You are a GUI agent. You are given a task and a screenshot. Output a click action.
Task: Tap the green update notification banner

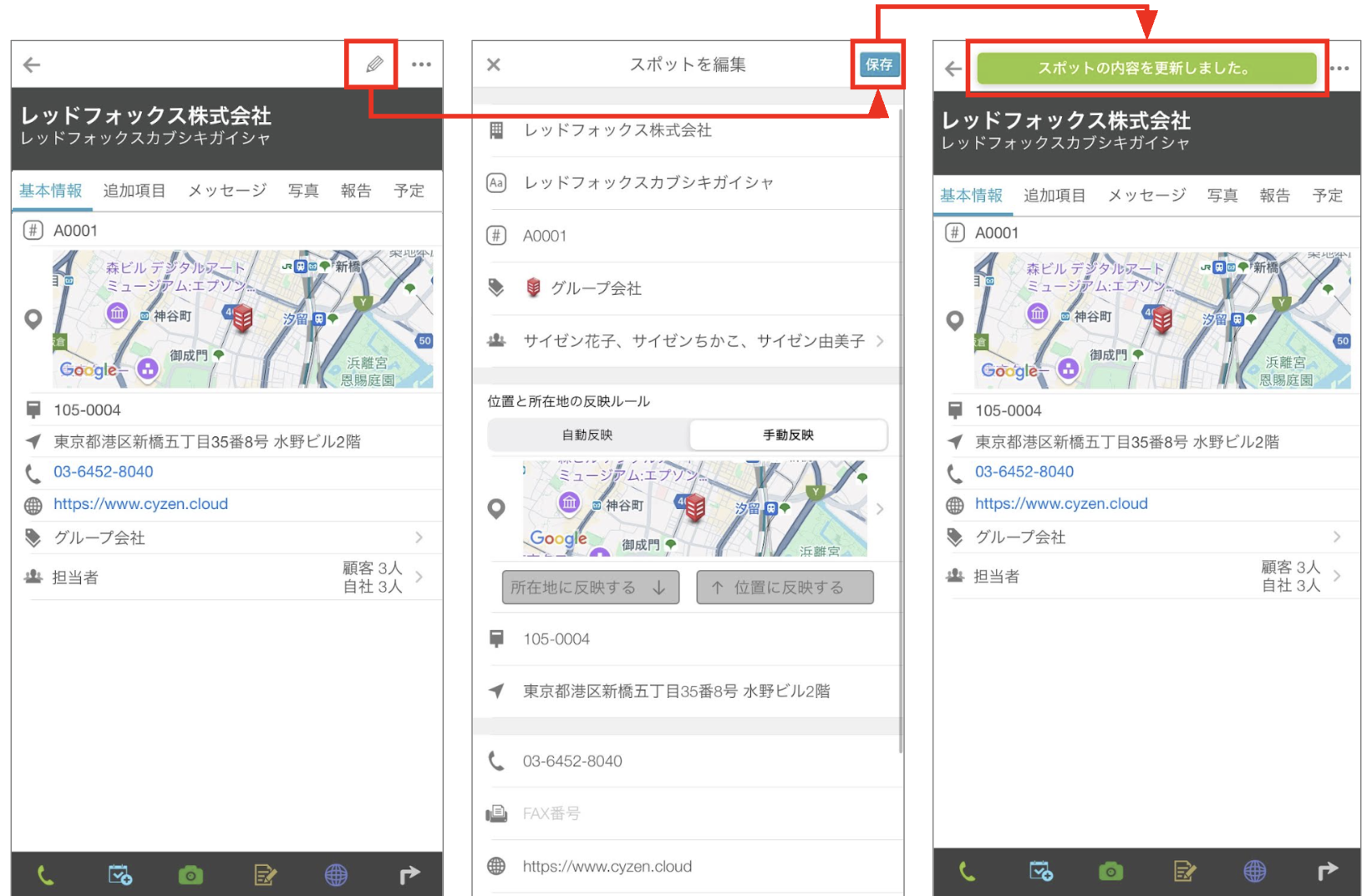tap(1146, 69)
